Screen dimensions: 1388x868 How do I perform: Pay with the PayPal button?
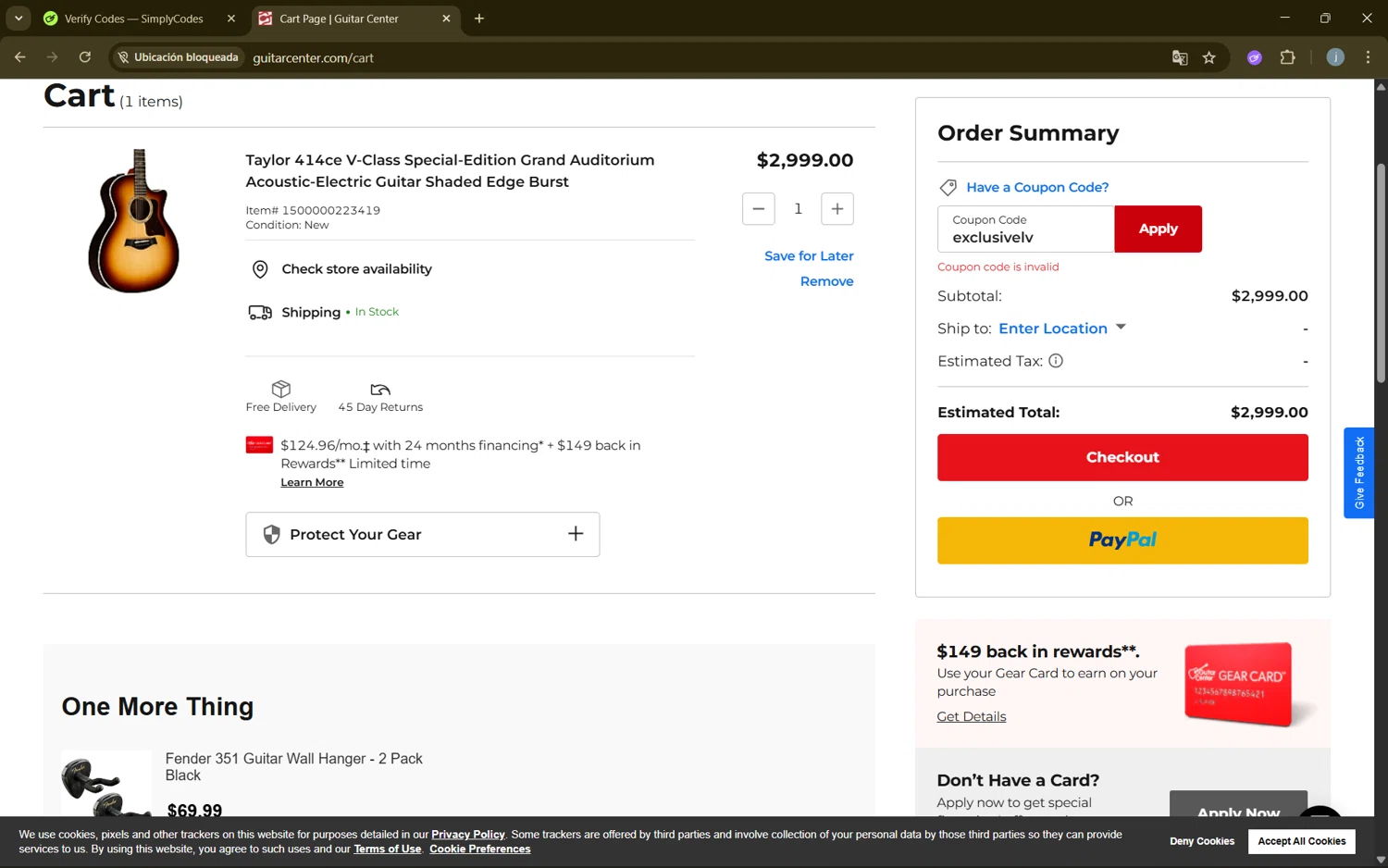[x=1122, y=540]
